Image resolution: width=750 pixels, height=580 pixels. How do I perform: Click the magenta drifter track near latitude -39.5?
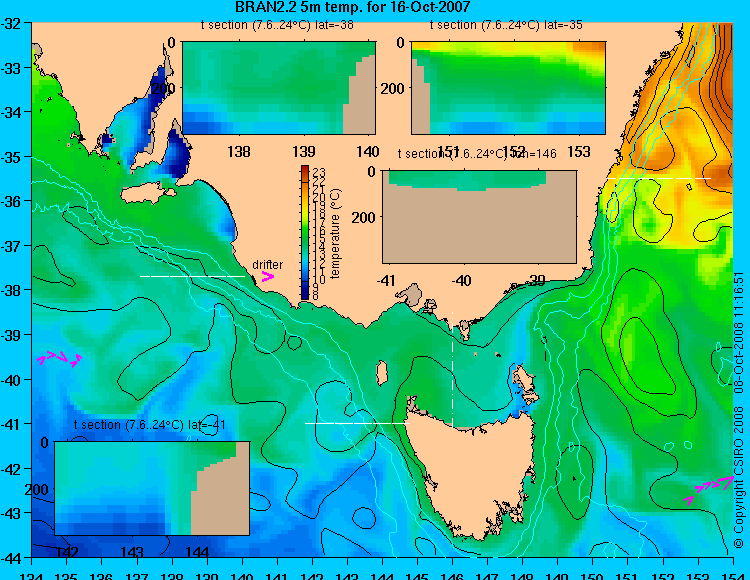pos(59,359)
